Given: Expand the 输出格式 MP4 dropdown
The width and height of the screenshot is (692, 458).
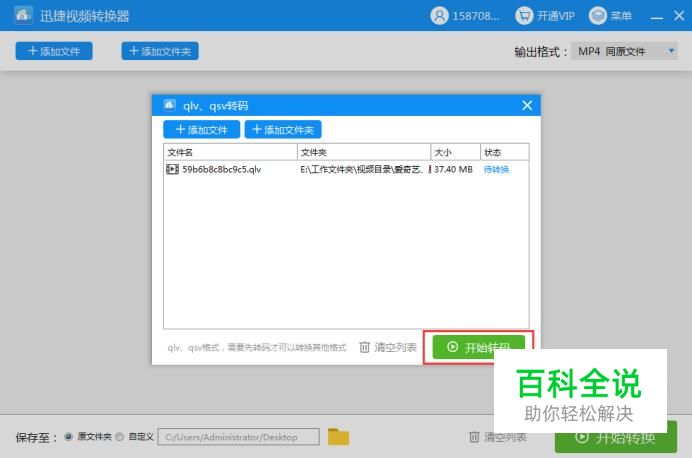Looking at the screenshot, I should click(x=624, y=52).
